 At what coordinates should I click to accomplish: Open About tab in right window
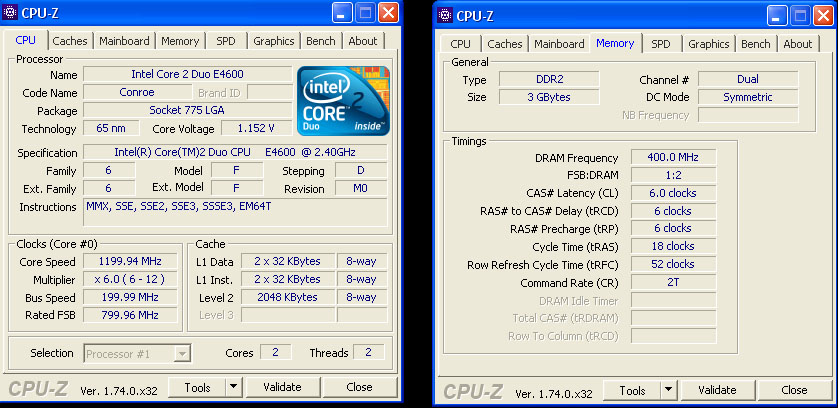798,44
